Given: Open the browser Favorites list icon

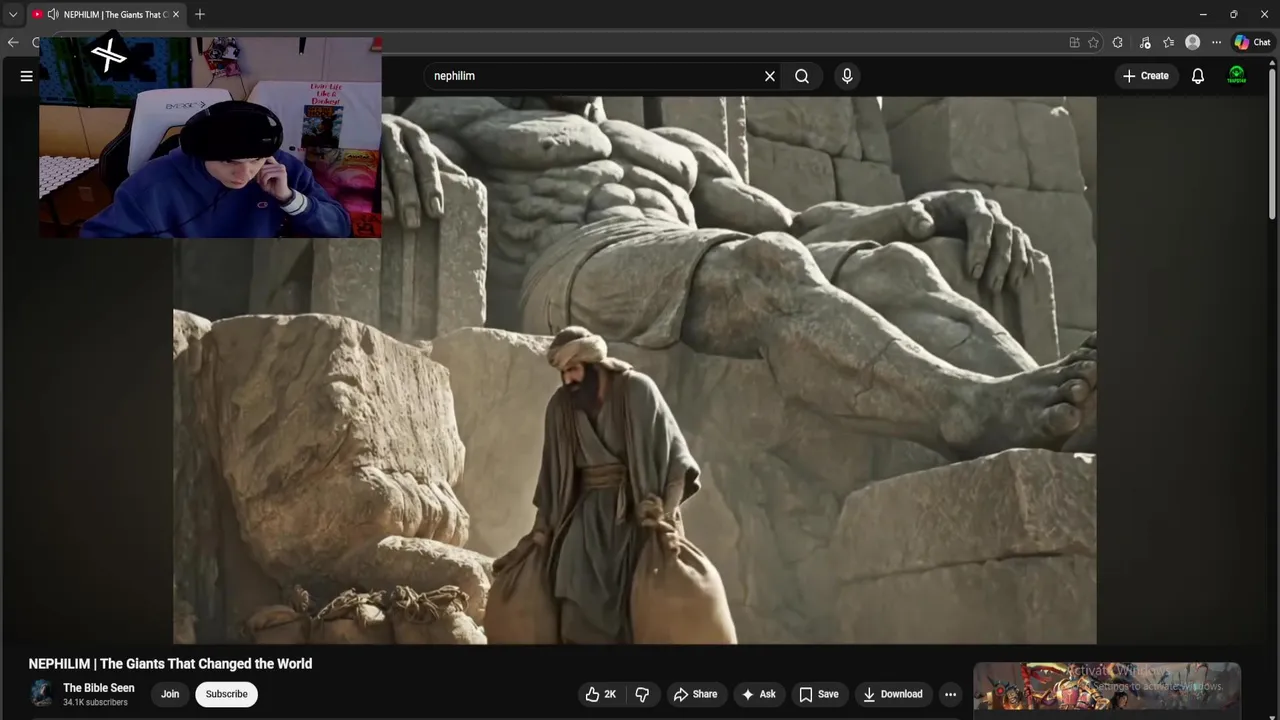Looking at the screenshot, I should (1168, 42).
